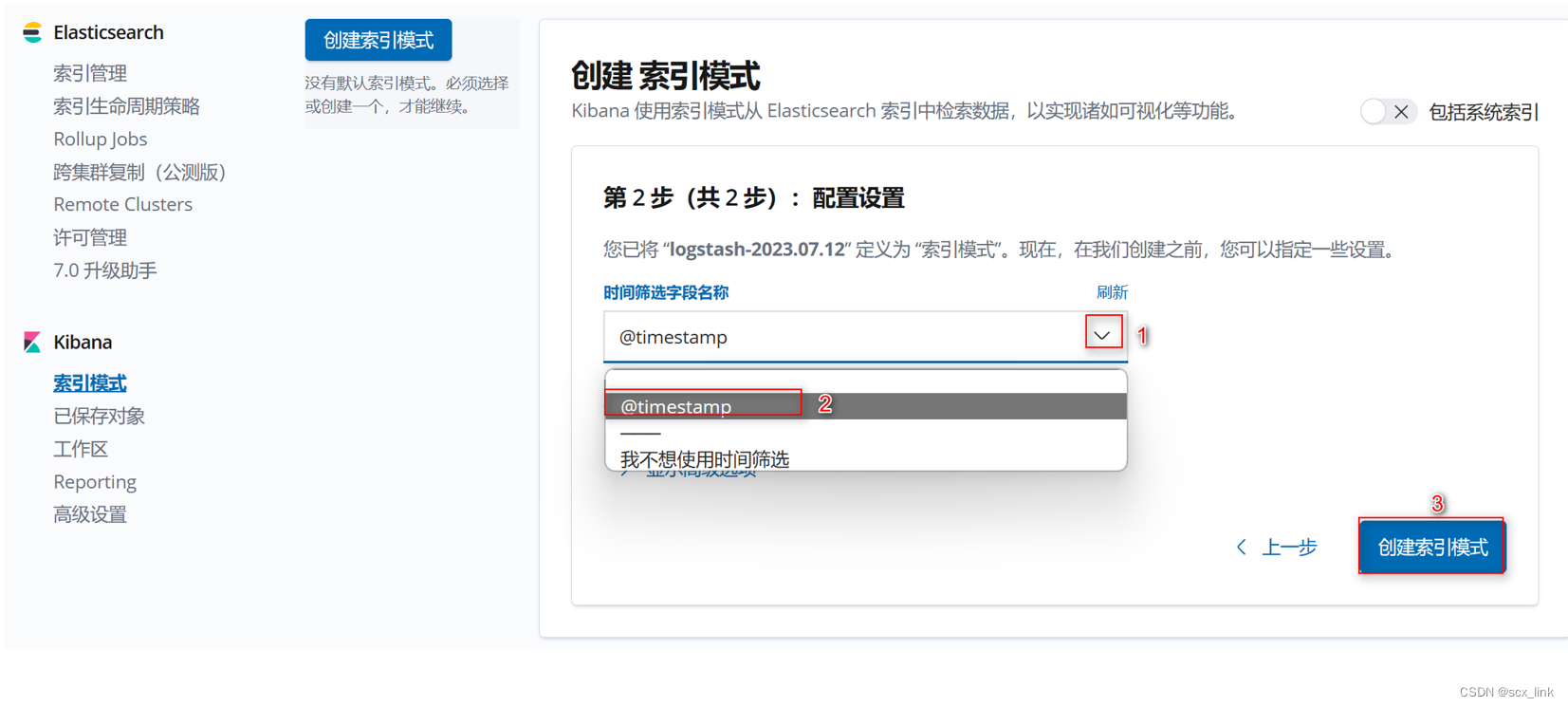This screenshot has height=707, width=1568.
Task: Click the 第 2 步（共 2 步）：配置设置 heading
Action: (754, 197)
